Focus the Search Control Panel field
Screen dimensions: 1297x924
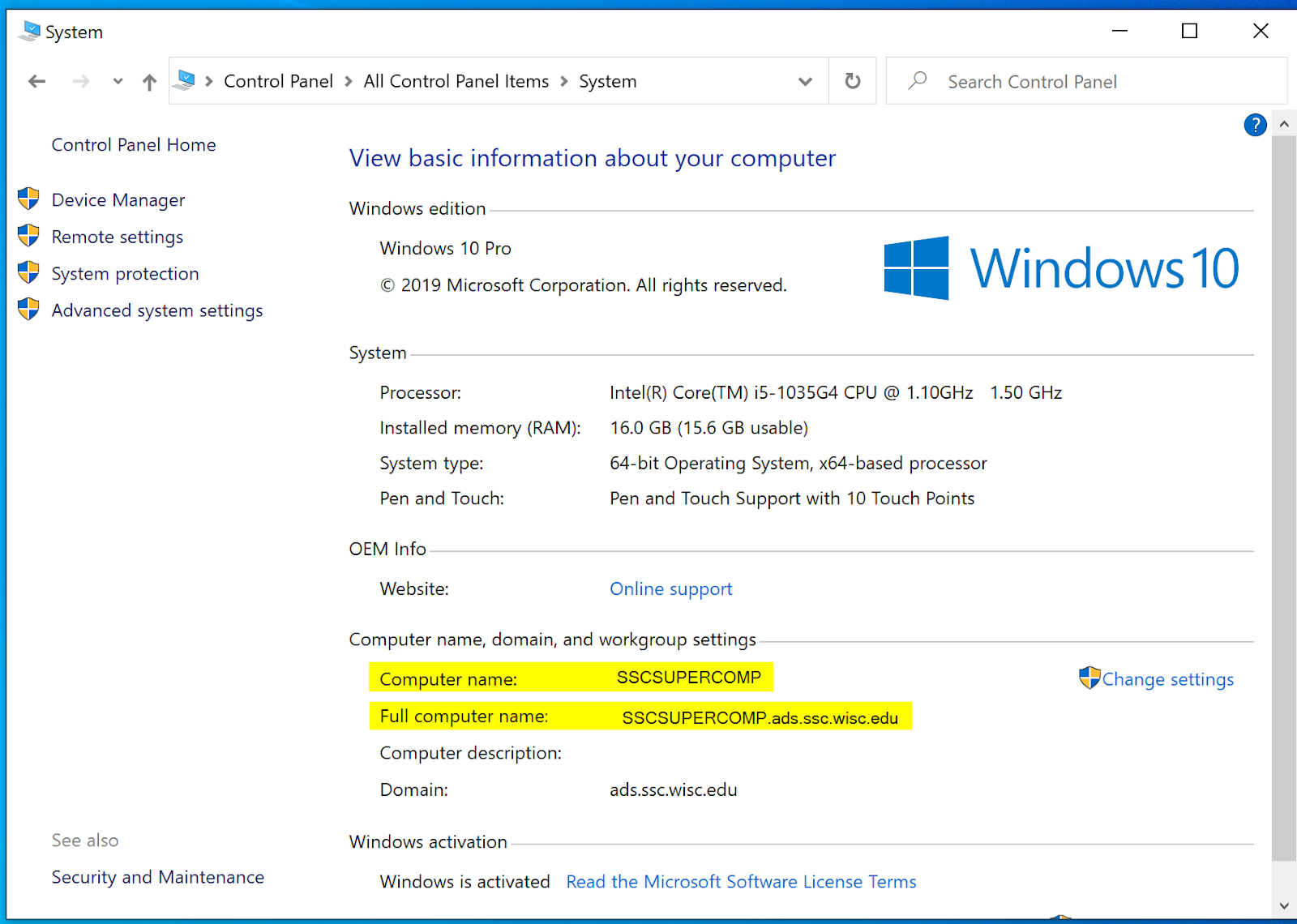click(1086, 81)
